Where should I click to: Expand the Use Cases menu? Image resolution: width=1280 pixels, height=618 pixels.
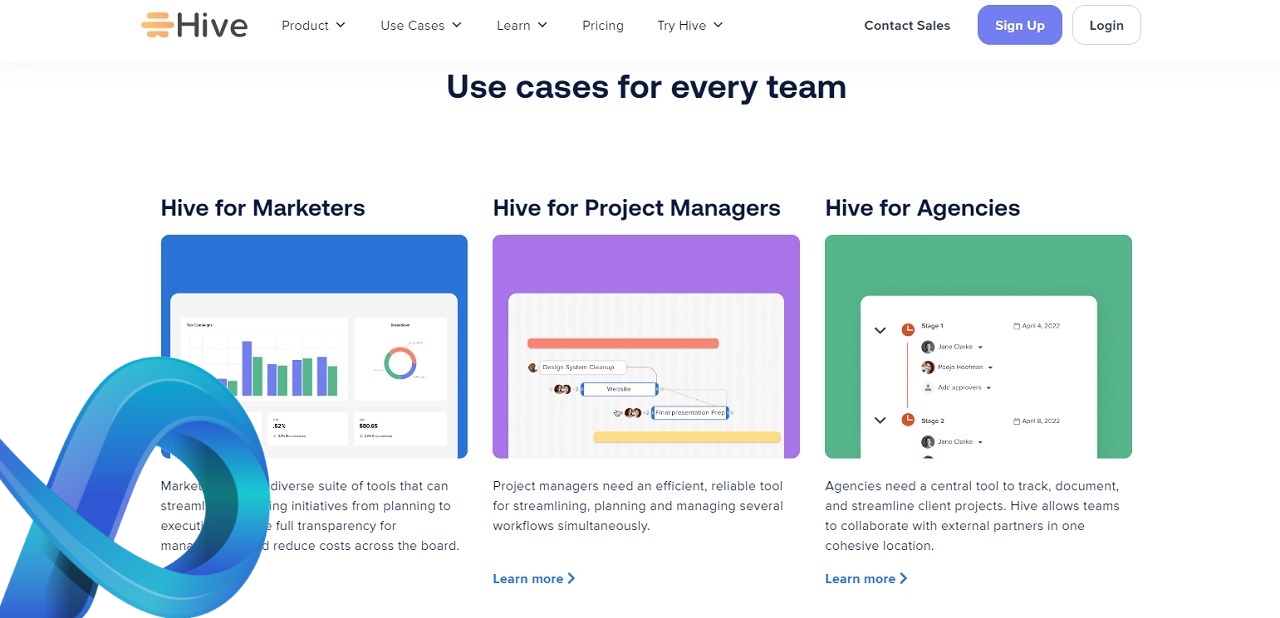point(421,25)
